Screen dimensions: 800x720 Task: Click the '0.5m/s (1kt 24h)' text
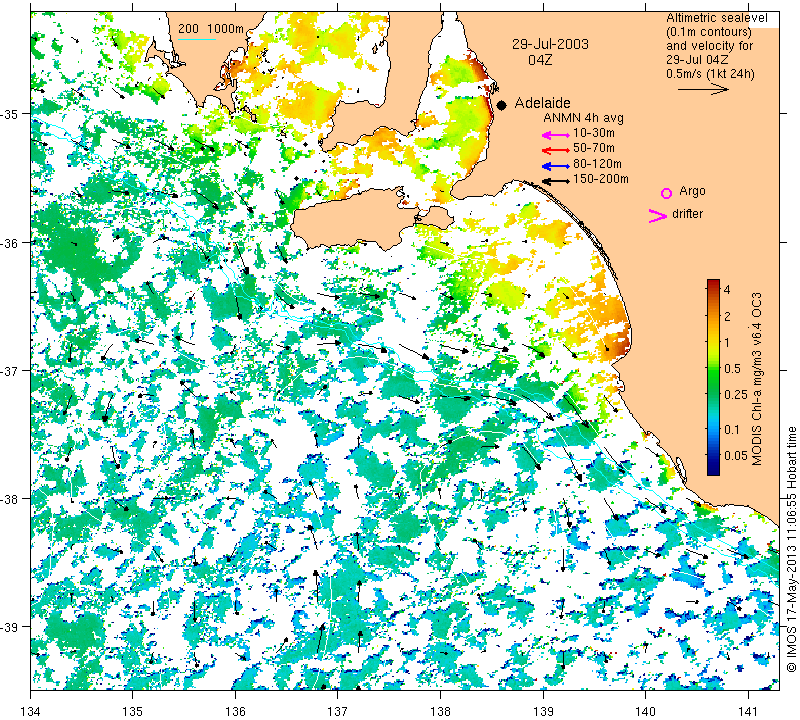coord(710,74)
